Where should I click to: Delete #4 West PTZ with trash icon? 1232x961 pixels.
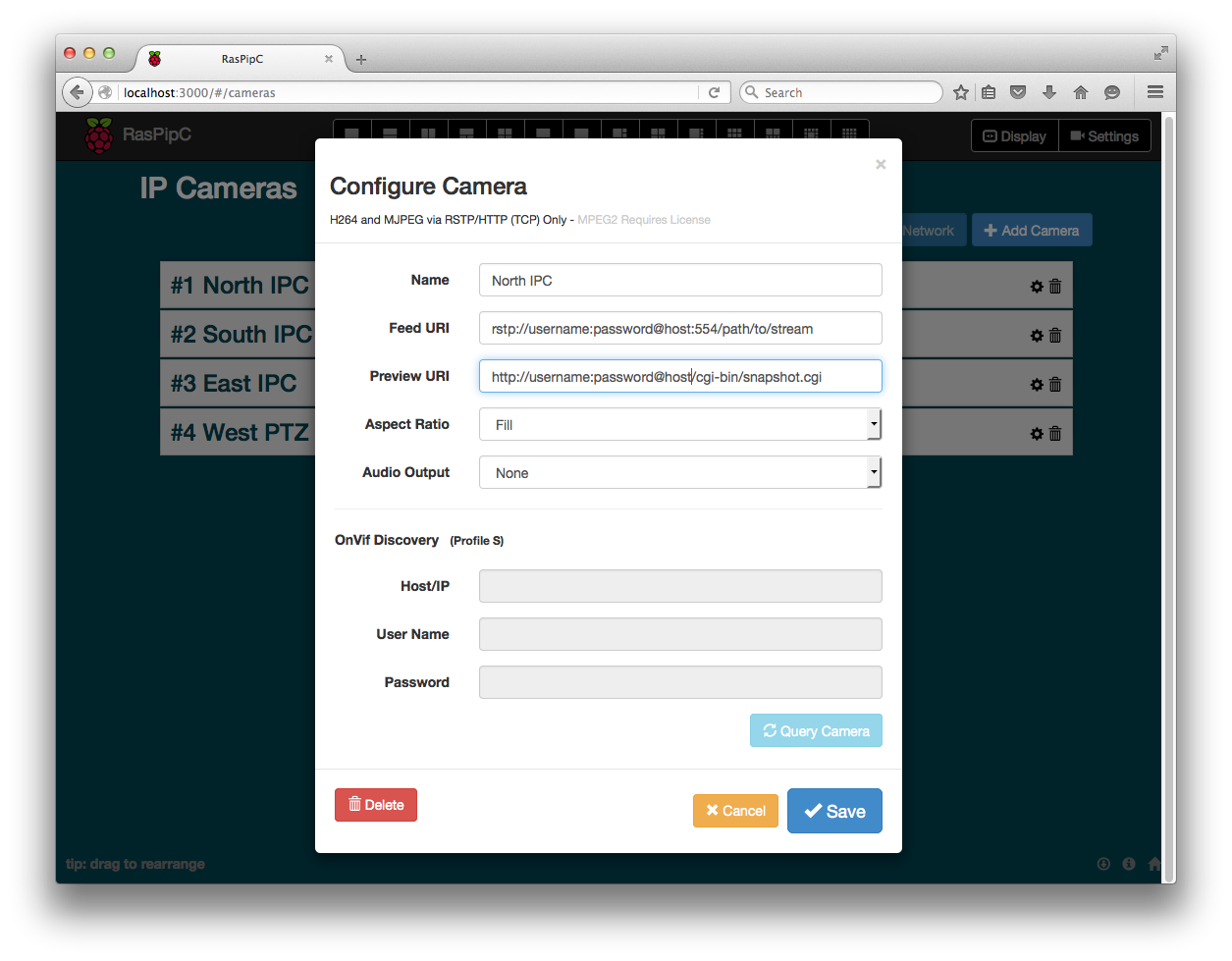(x=1055, y=434)
